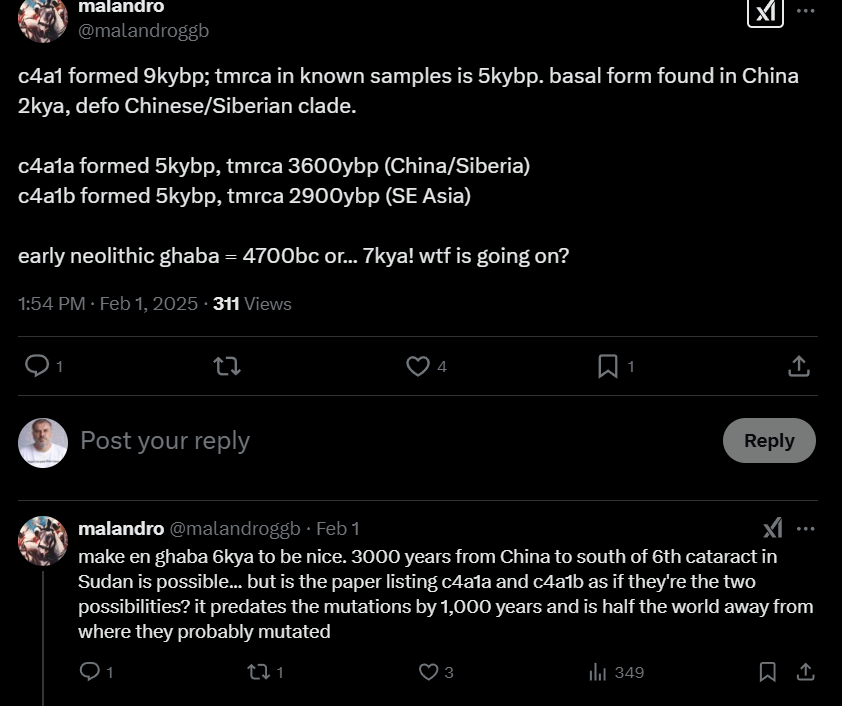Reply to the en ghaba comment
This screenshot has width=842, height=706.
pyautogui.click(x=90, y=672)
